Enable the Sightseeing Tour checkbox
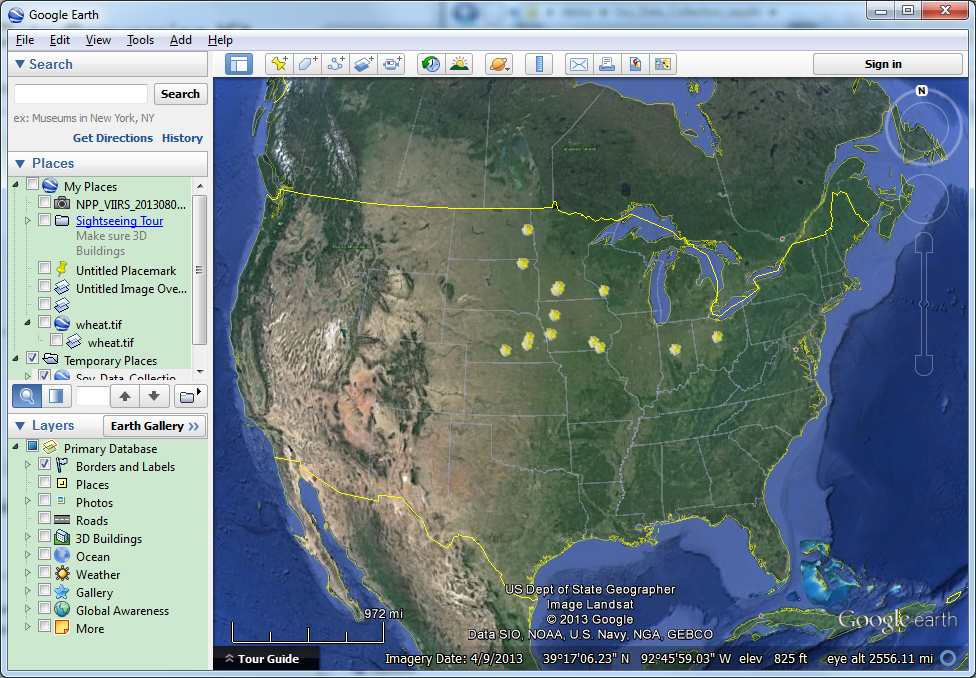976x678 pixels. 44,220
